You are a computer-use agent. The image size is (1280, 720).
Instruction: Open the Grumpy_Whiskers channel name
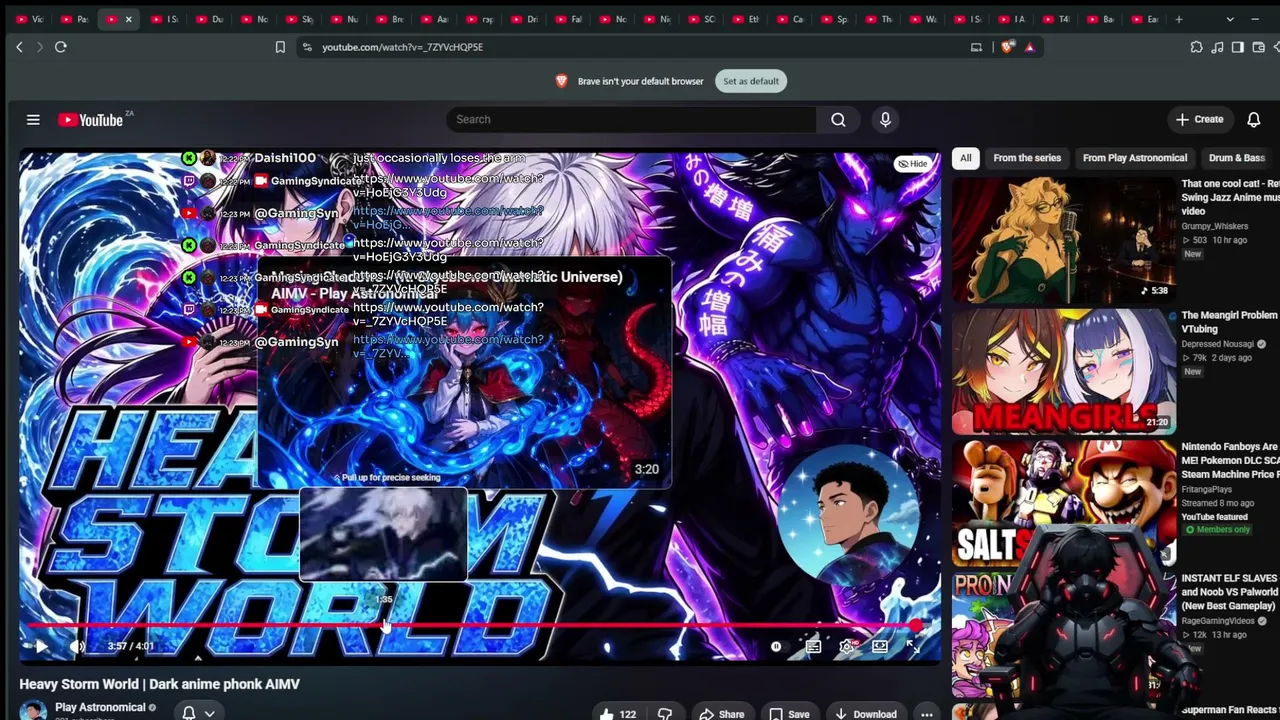point(1214,227)
